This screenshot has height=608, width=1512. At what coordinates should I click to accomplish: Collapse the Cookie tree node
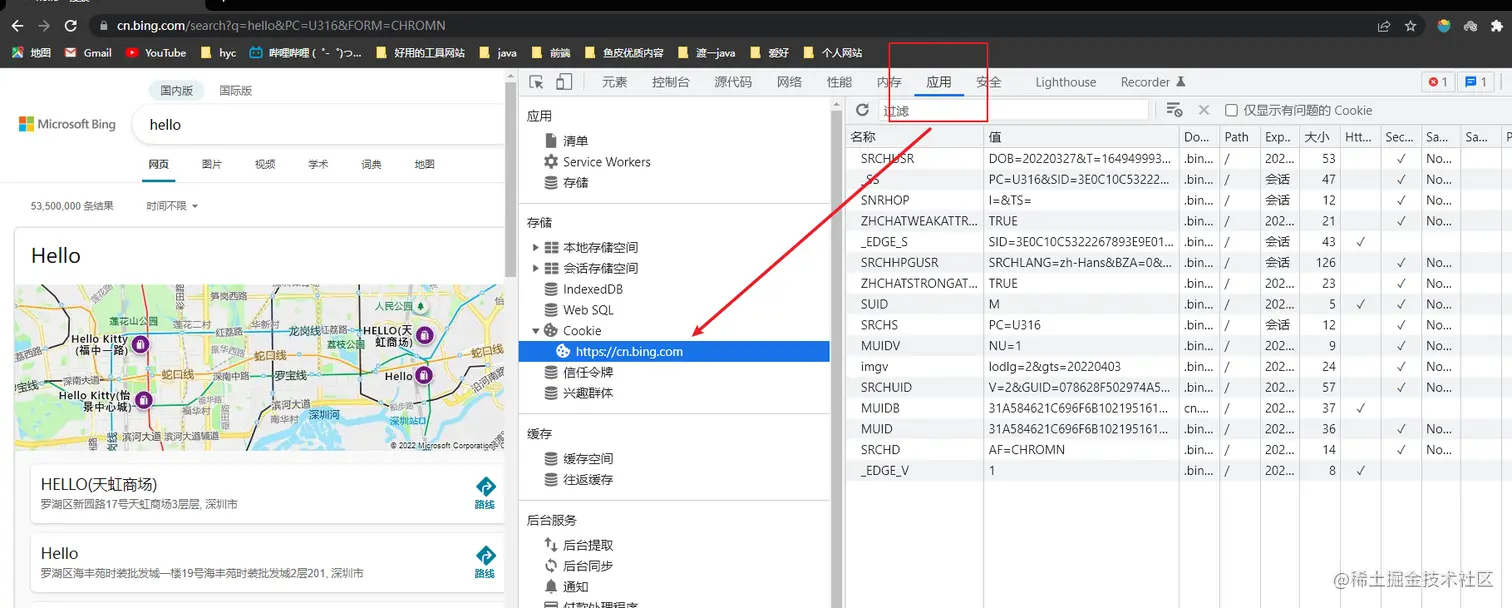tap(536, 331)
